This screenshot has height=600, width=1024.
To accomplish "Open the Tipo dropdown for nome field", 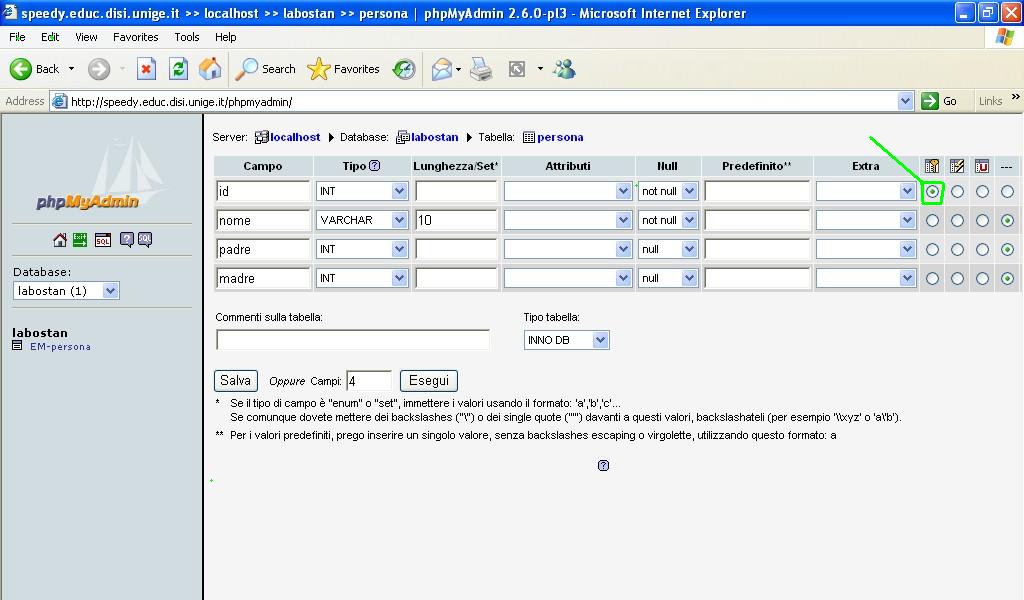I will pyautogui.click(x=399, y=220).
